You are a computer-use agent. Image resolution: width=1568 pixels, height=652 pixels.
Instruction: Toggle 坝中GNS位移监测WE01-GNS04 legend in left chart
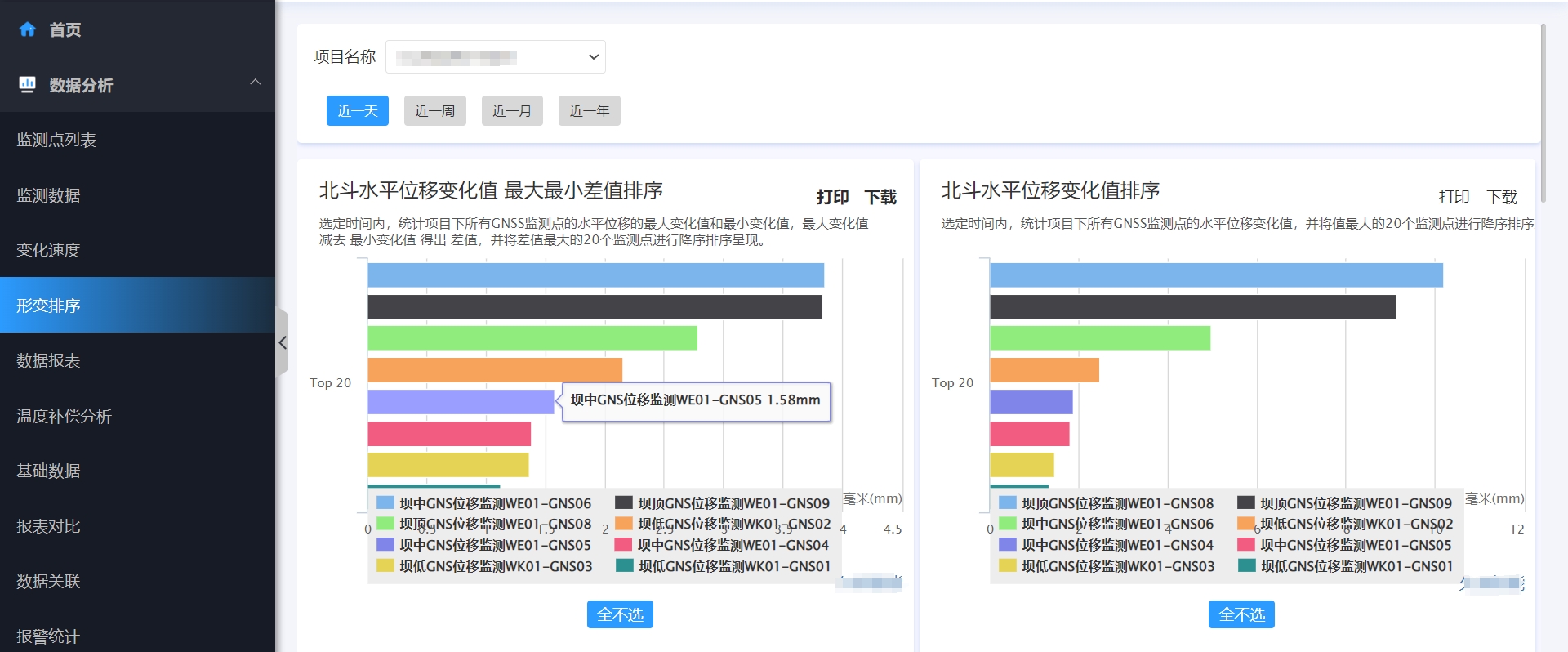723,545
